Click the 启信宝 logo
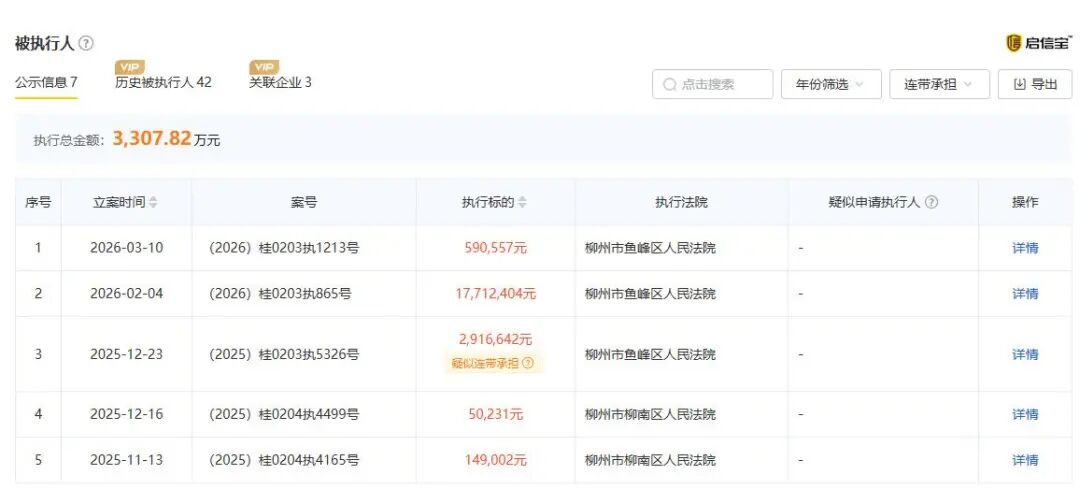 [1038, 42]
